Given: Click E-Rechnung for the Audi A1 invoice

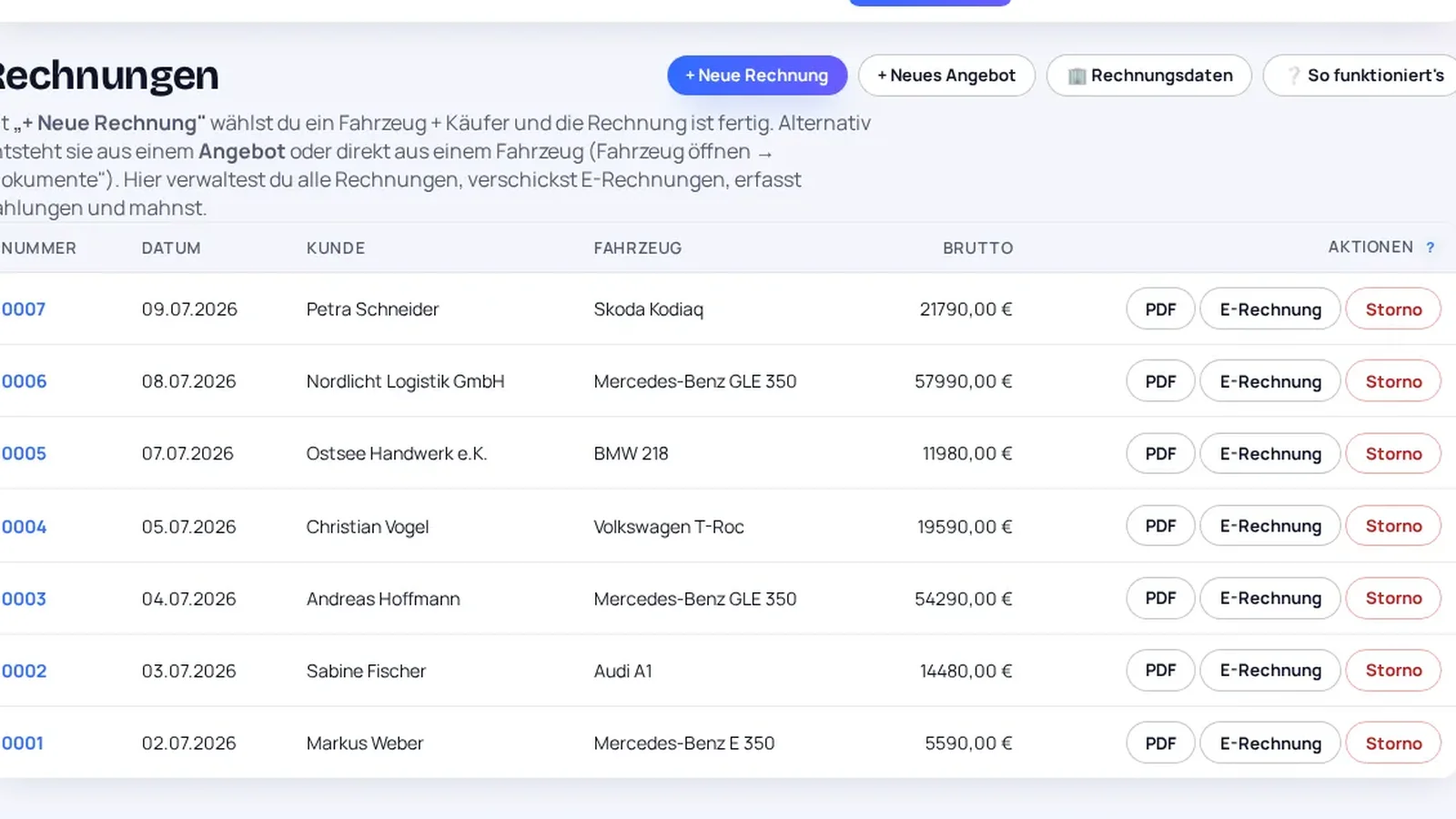Looking at the screenshot, I should [x=1270, y=670].
